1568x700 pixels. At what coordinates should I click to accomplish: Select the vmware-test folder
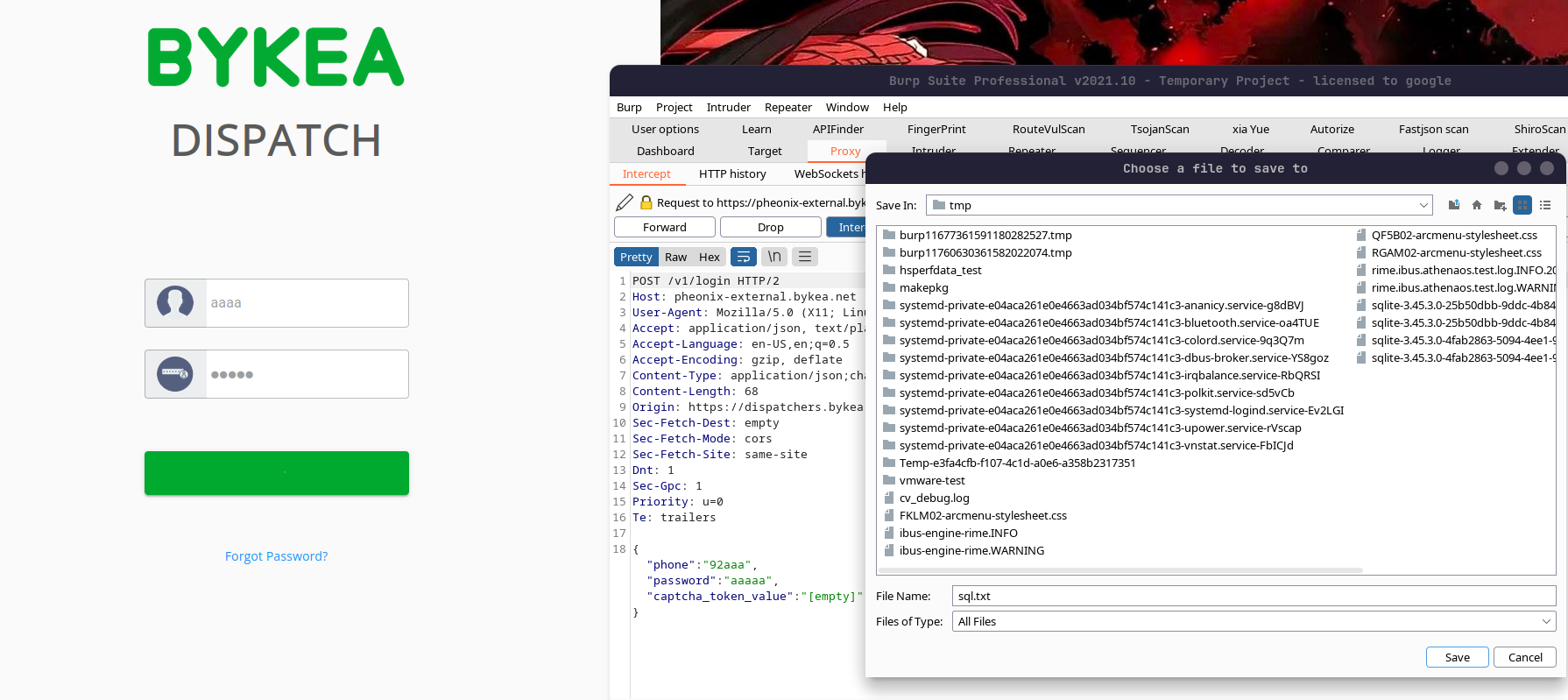click(923, 480)
